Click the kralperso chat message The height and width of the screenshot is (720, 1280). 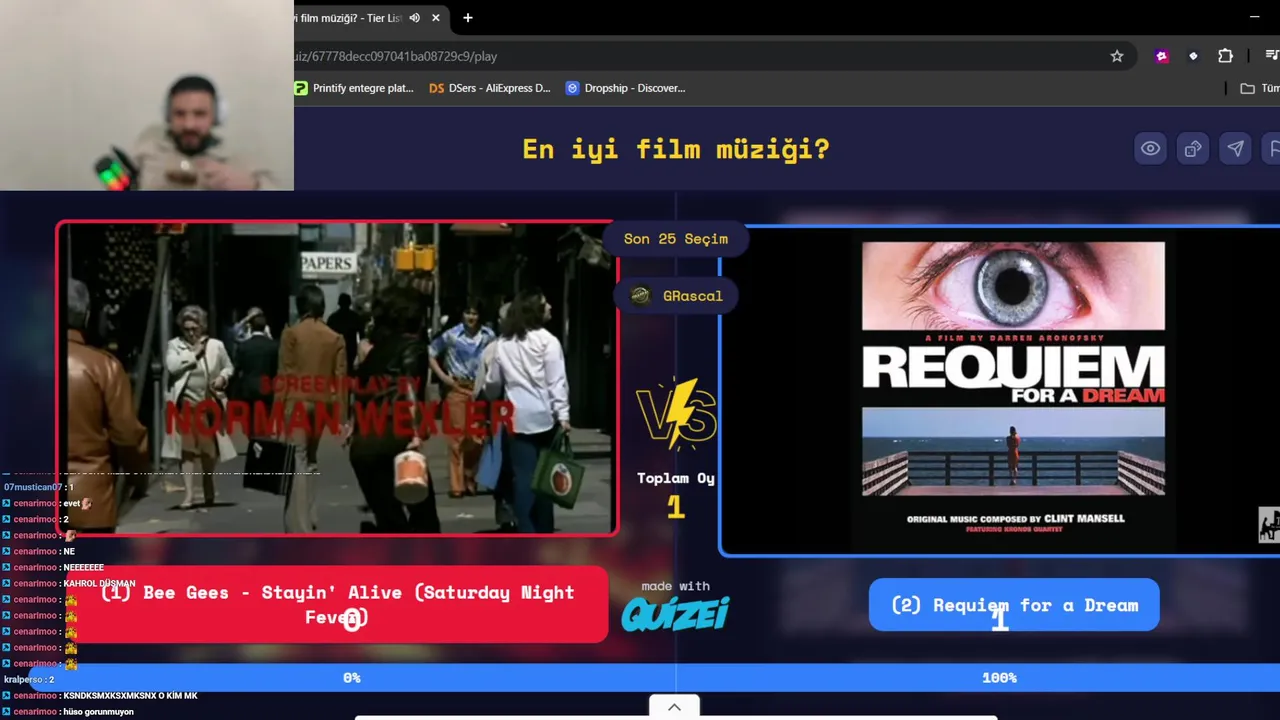(x=29, y=679)
